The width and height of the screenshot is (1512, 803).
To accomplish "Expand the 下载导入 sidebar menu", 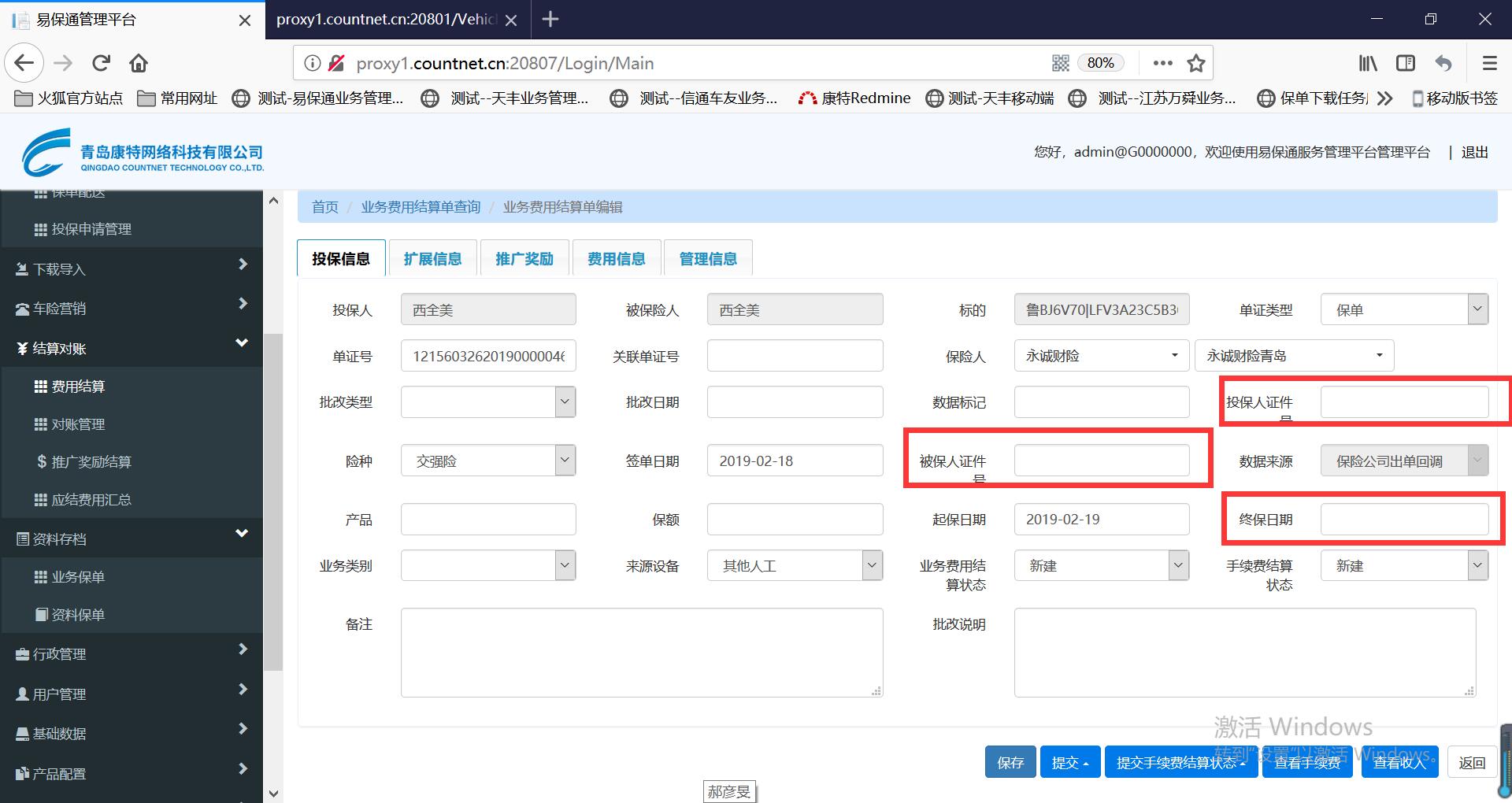I will 132,269.
